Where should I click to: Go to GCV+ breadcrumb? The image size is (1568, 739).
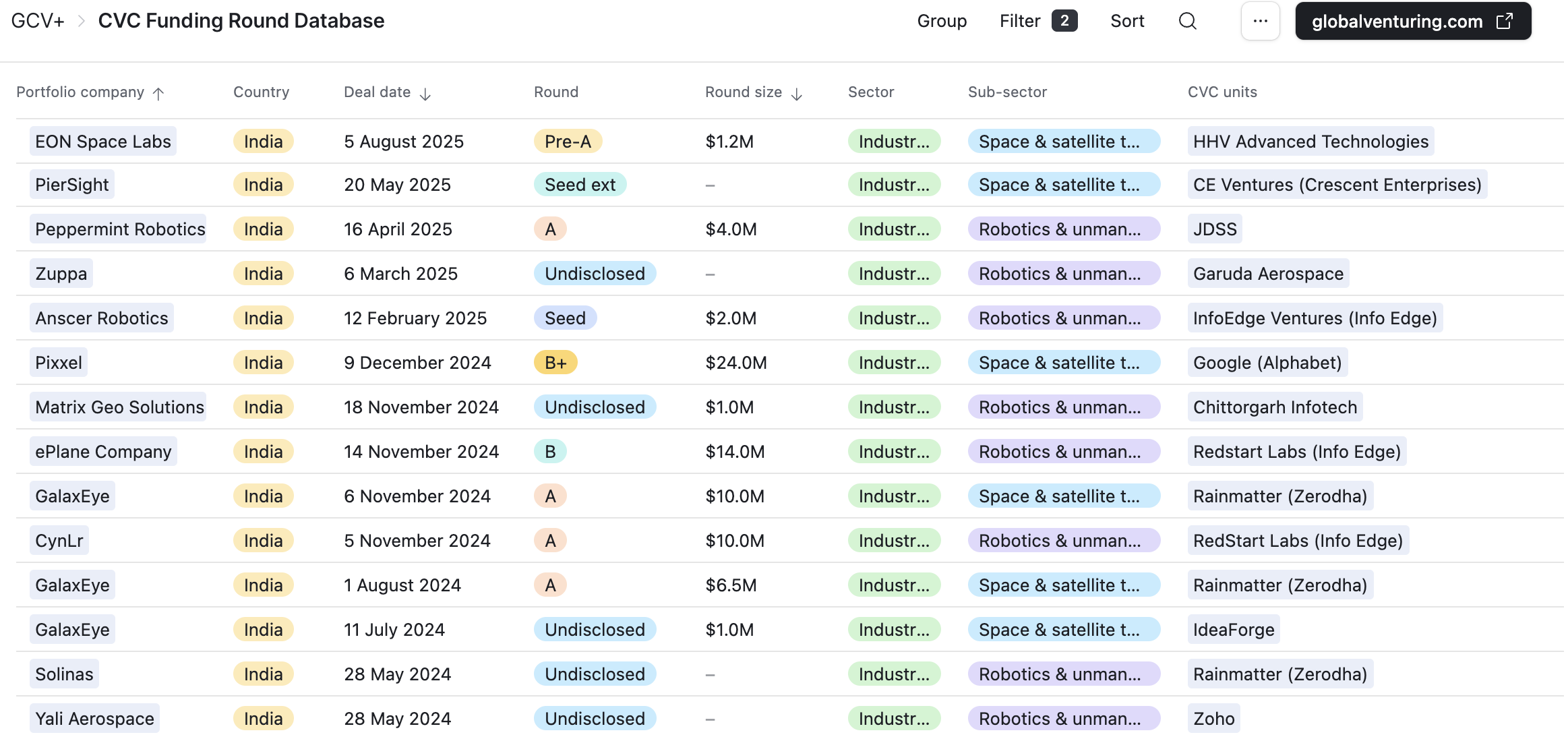[x=38, y=21]
